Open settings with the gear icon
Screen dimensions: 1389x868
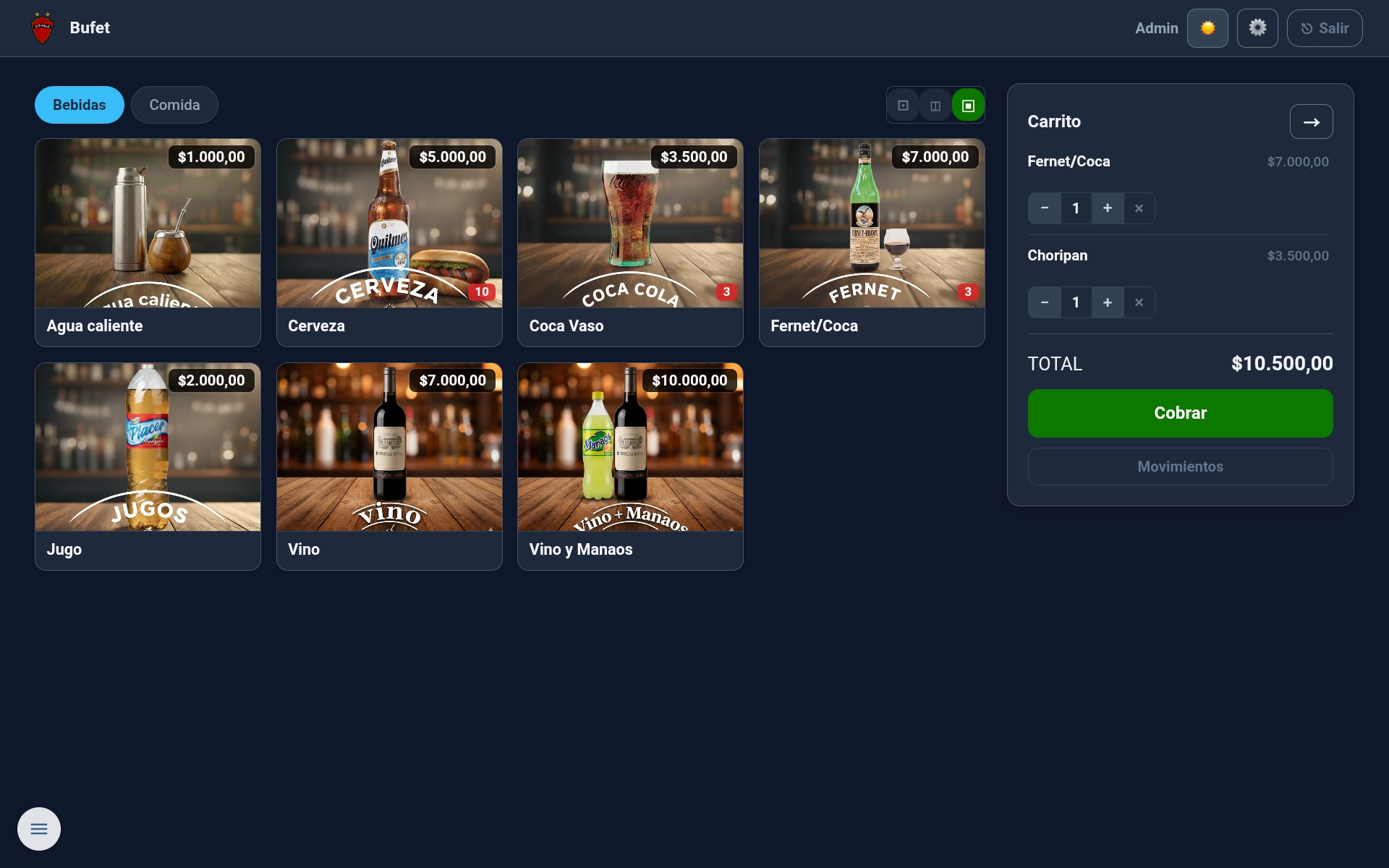(1257, 28)
